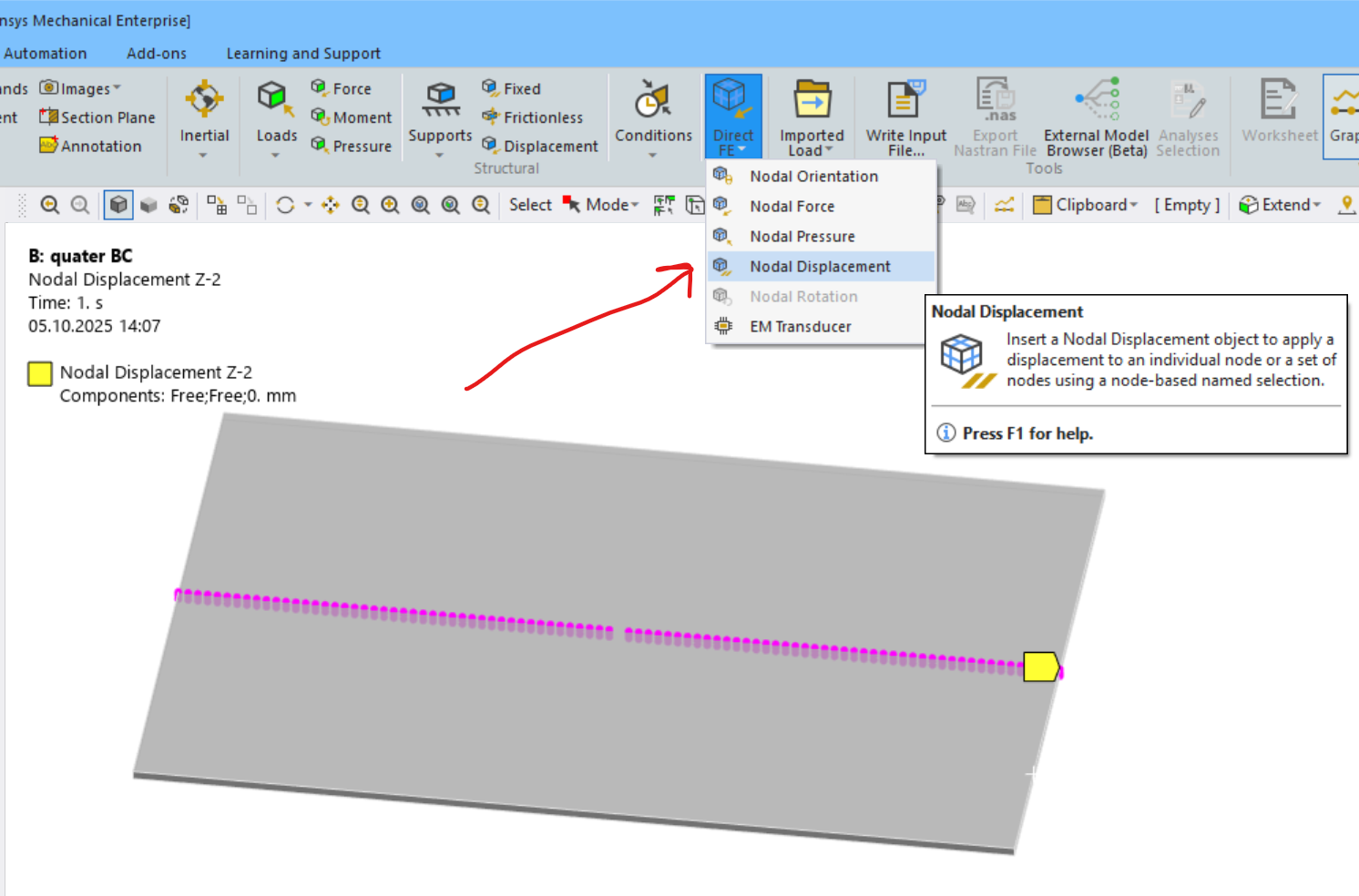Image resolution: width=1359 pixels, height=896 pixels.
Task: Toggle the shaded exterior and edges view
Action: point(118,205)
